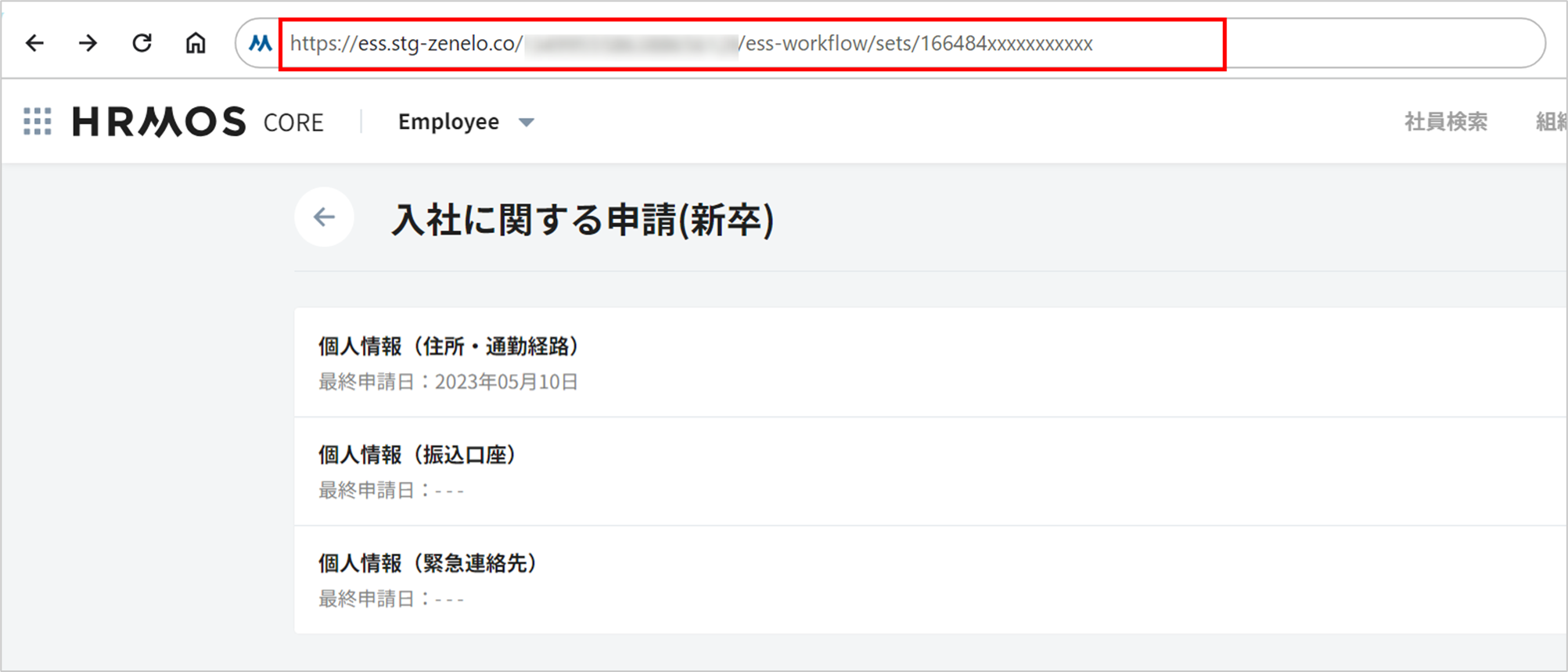The width and height of the screenshot is (1568, 672).
Task: Select the partially visible 組織 menu item
Action: coord(1551,122)
